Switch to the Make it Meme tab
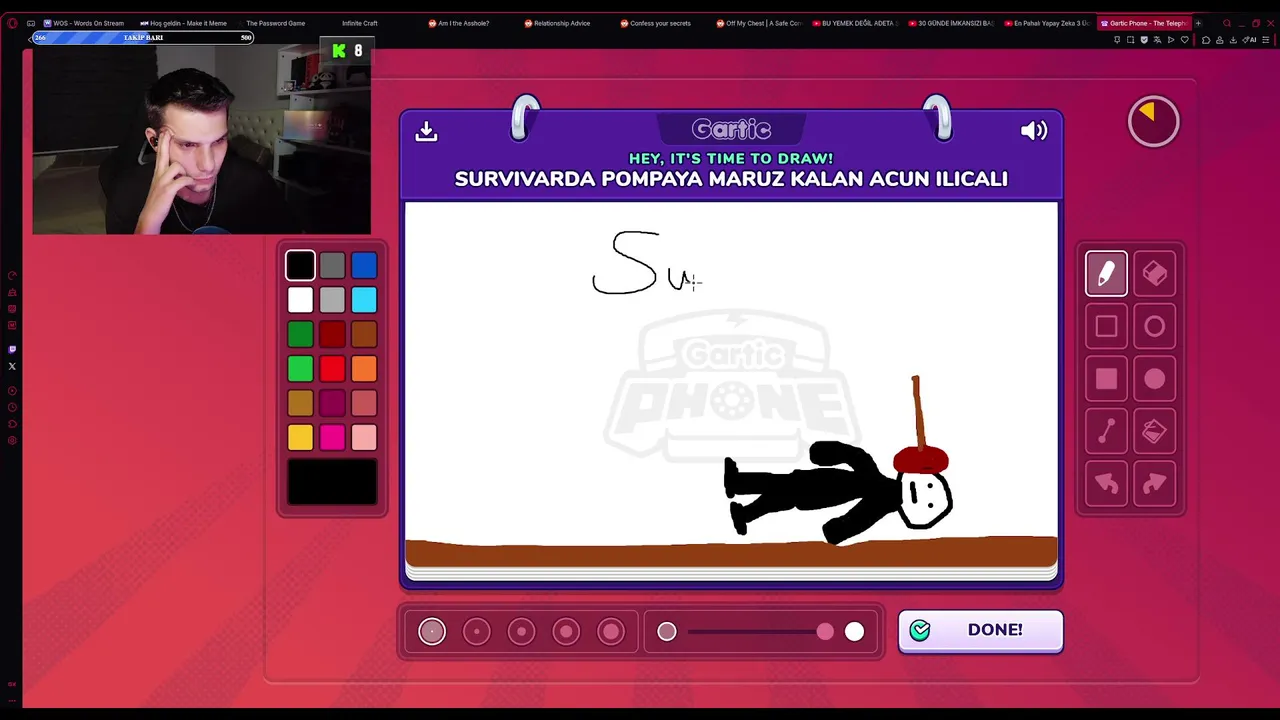The image size is (1280, 720). (x=183, y=23)
